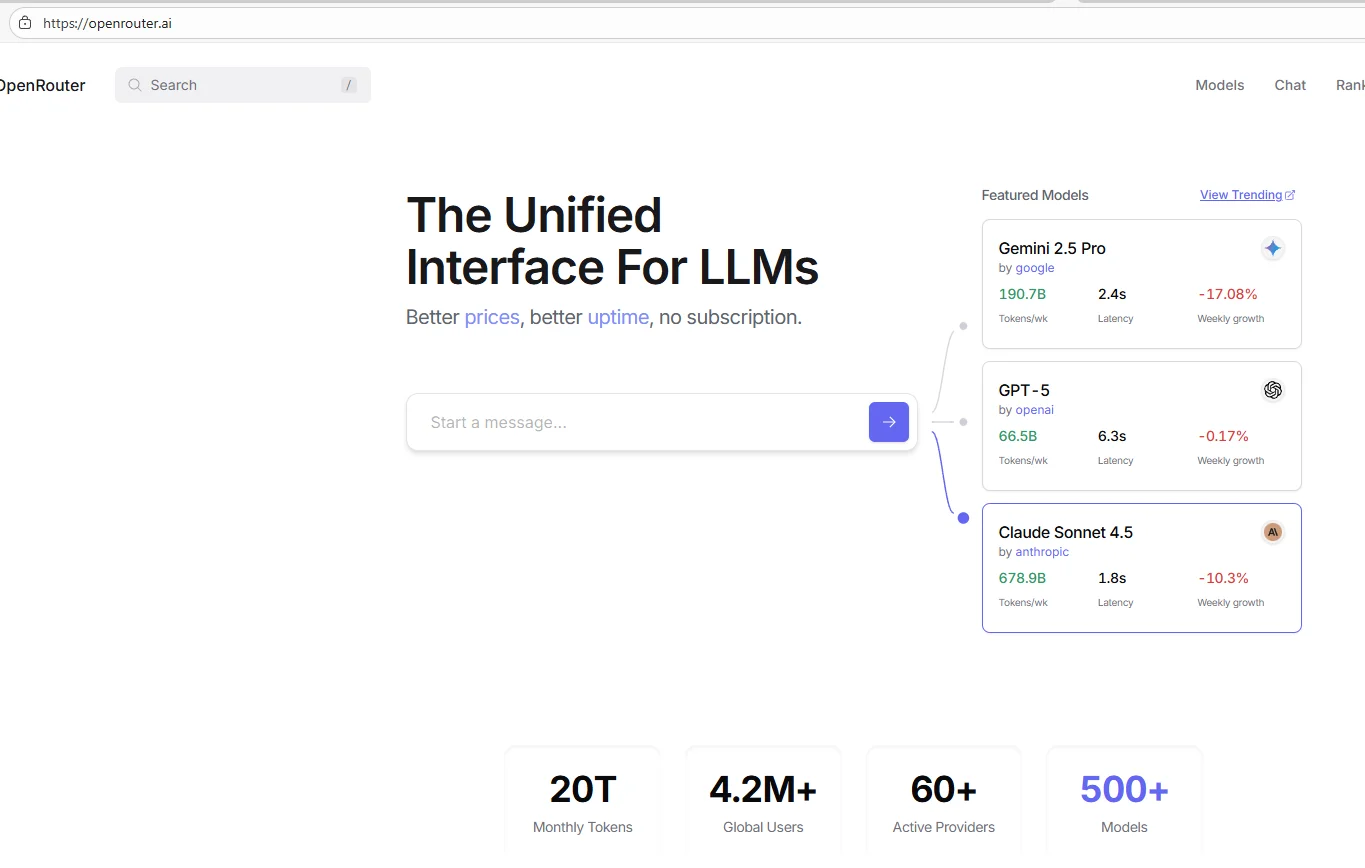The image size is (1365, 868).
Task: Open the GPT-5 model title
Action: click(1024, 390)
